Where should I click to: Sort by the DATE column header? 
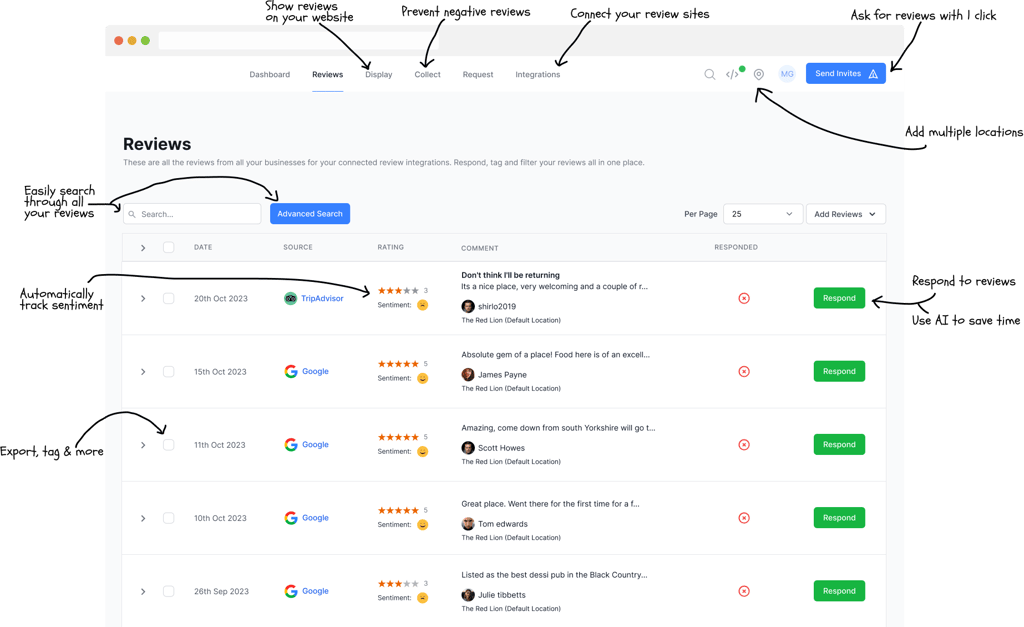click(x=203, y=248)
